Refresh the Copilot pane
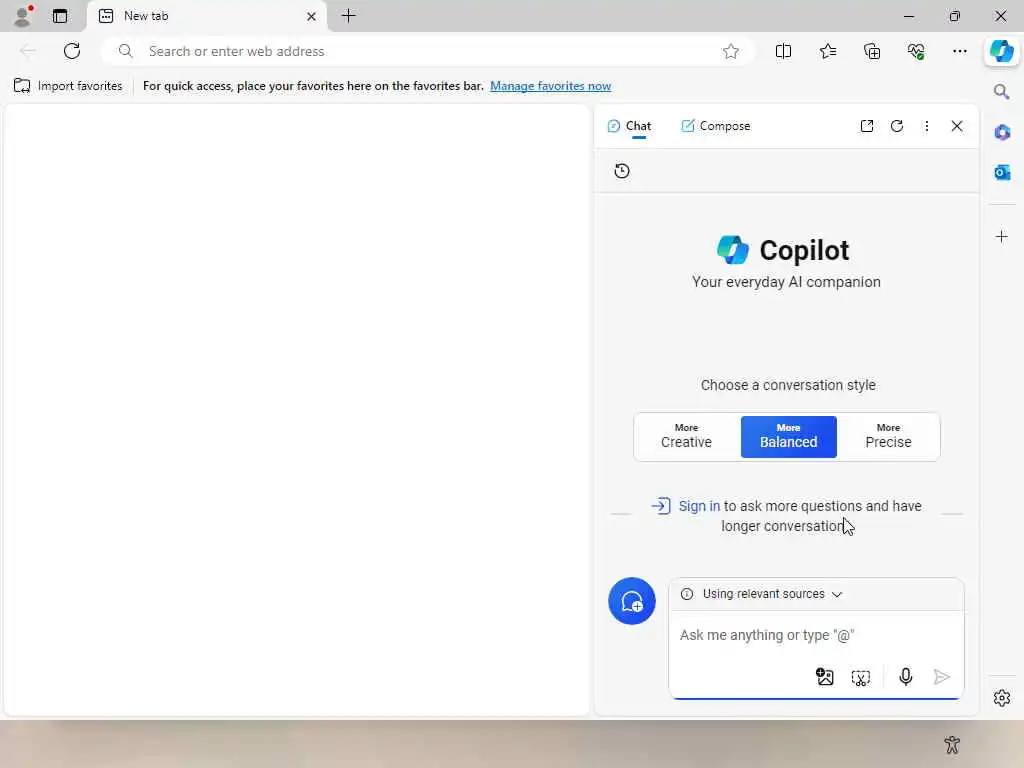This screenshot has width=1024, height=768. tap(897, 126)
